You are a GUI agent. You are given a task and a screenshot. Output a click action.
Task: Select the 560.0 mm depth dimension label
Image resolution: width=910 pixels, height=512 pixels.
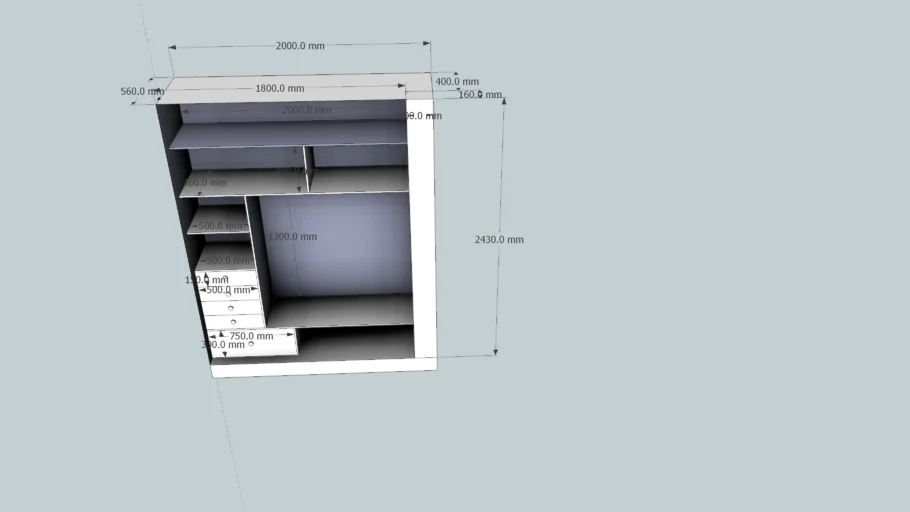coord(142,91)
